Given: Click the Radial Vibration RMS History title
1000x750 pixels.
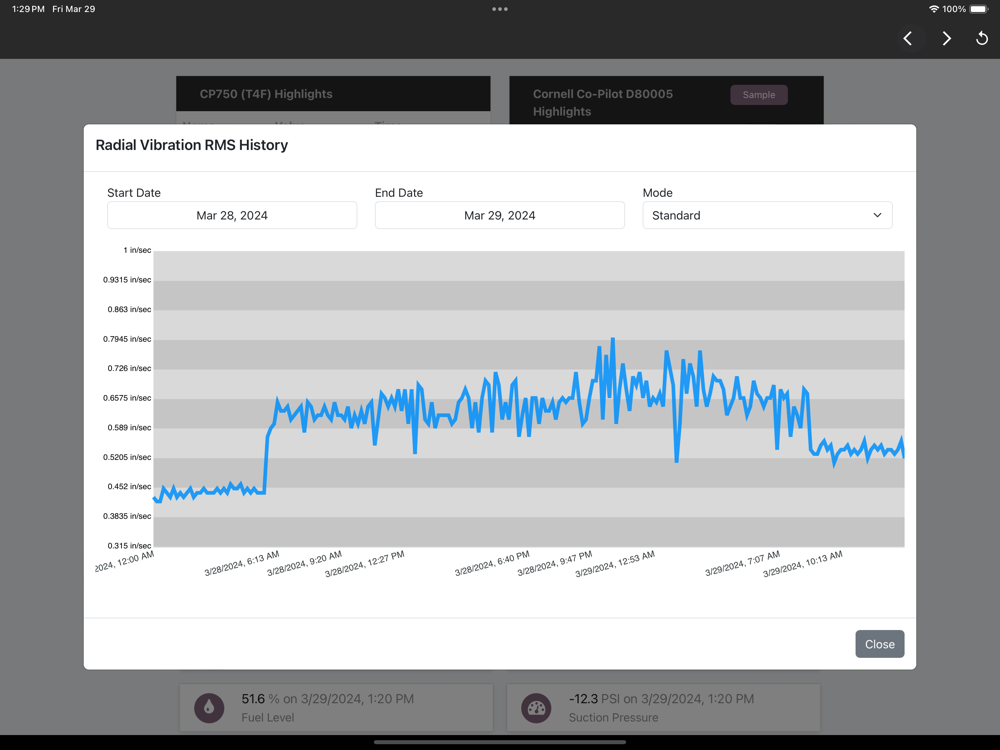Looking at the screenshot, I should 192,145.
